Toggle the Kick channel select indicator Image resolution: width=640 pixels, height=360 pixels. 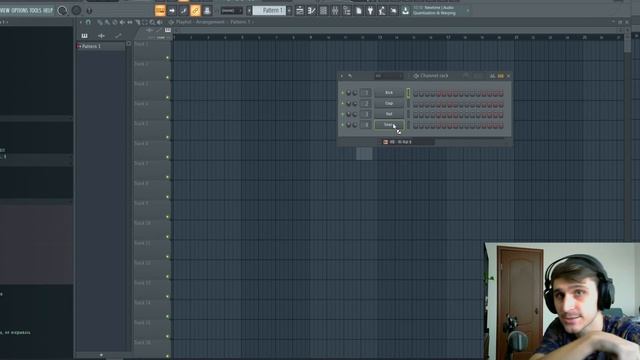click(408, 93)
